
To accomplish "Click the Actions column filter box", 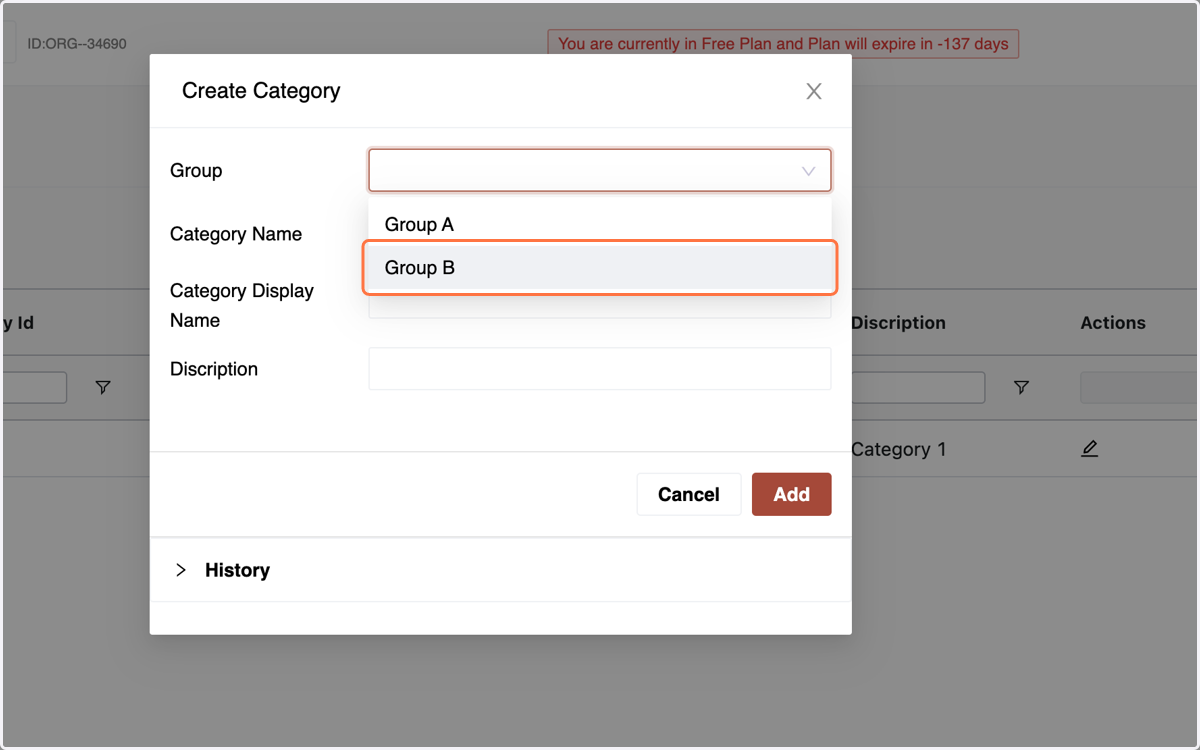I will (1140, 388).
